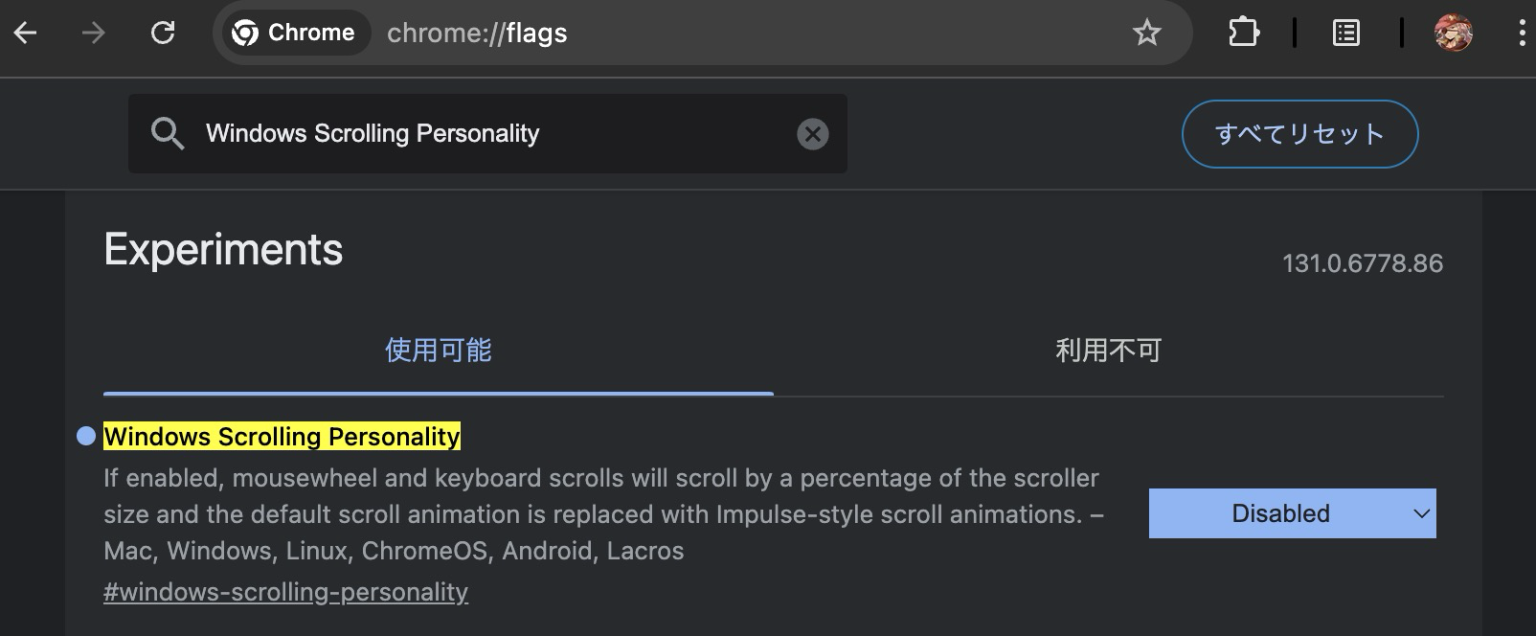Viewport: 1536px width, 636px height.
Task: Follow the #windows-scrolling-personality anchor link
Action: tap(285, 592)
